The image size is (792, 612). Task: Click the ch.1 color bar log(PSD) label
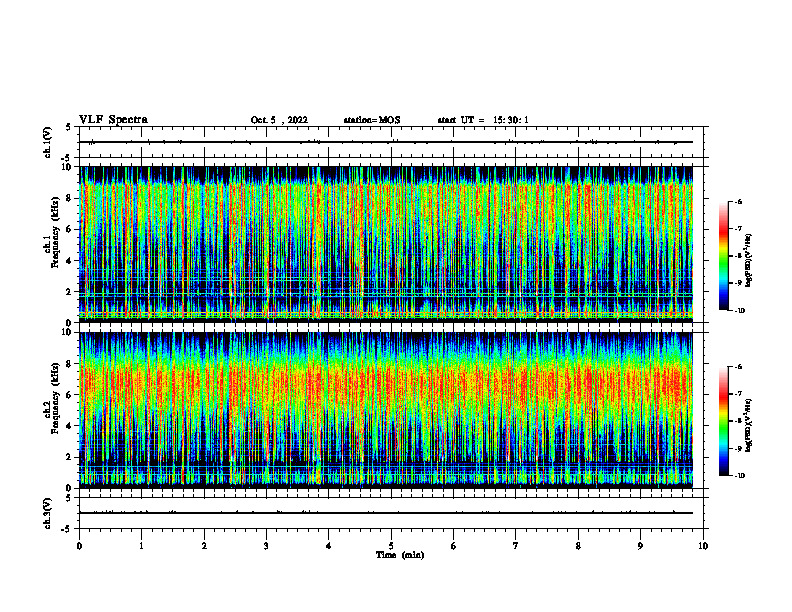pos(749,261)
